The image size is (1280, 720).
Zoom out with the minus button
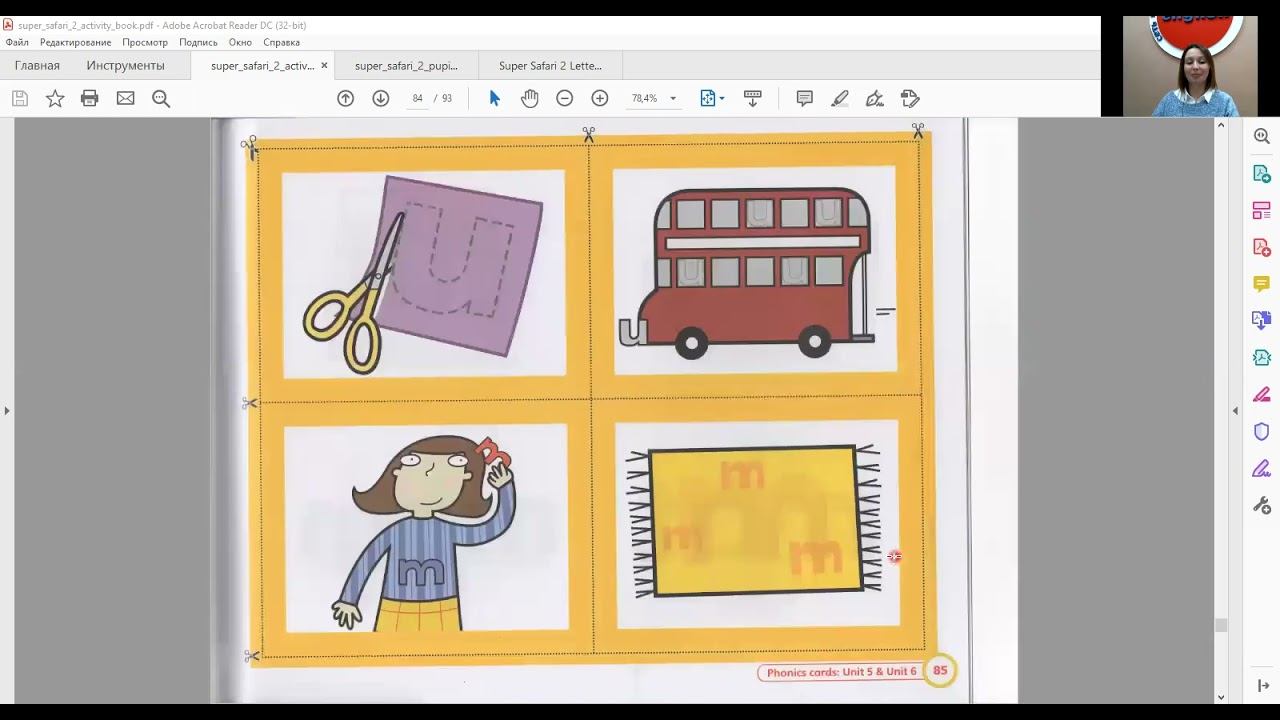tap(564, 98)
